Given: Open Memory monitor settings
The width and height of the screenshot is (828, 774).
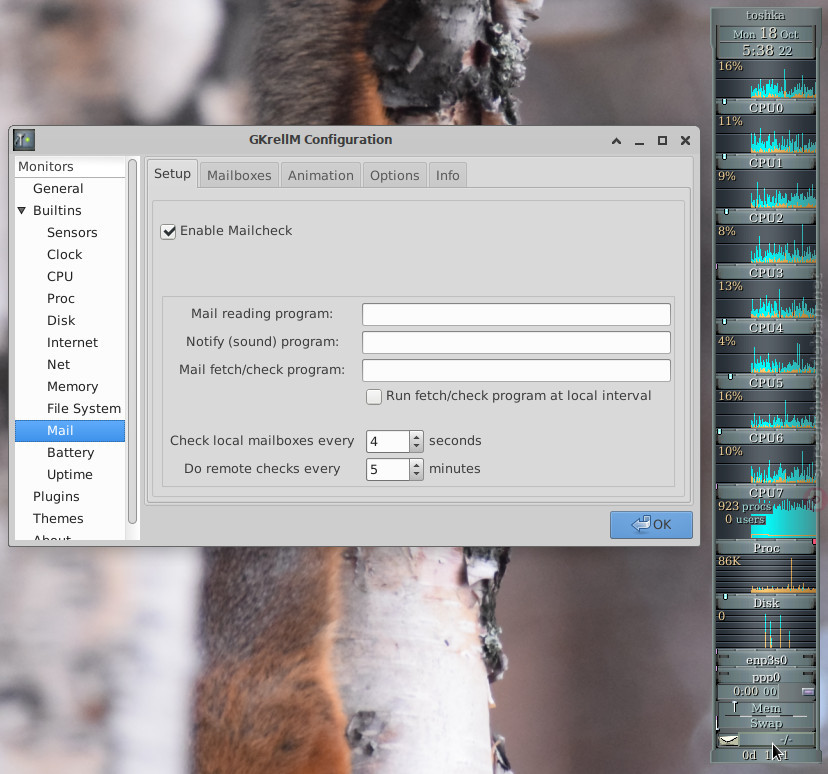Looking at the screenshot, I should pyautogui.click(x=72, y=386).
